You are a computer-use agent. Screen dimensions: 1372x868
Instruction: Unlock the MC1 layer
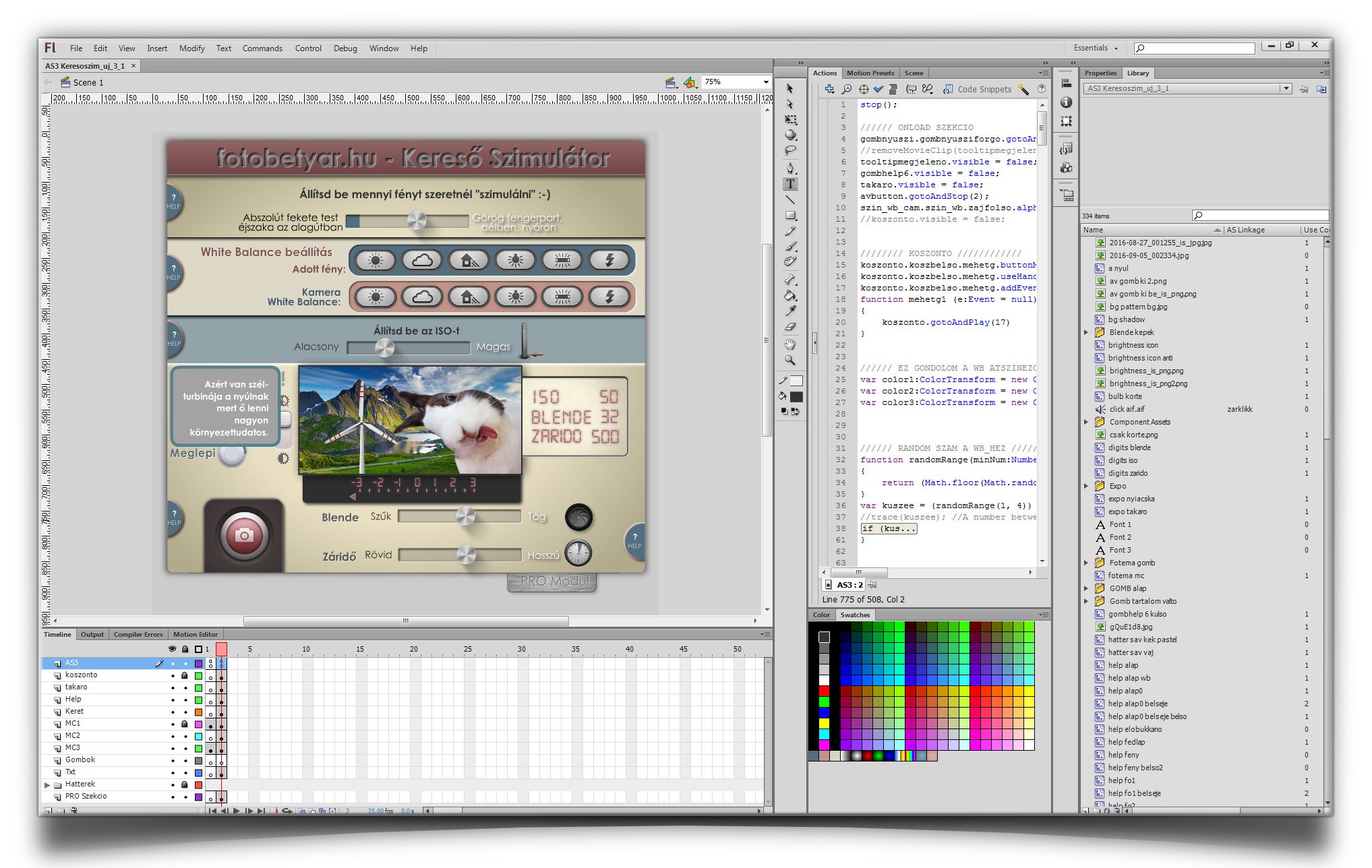point(184,724)
